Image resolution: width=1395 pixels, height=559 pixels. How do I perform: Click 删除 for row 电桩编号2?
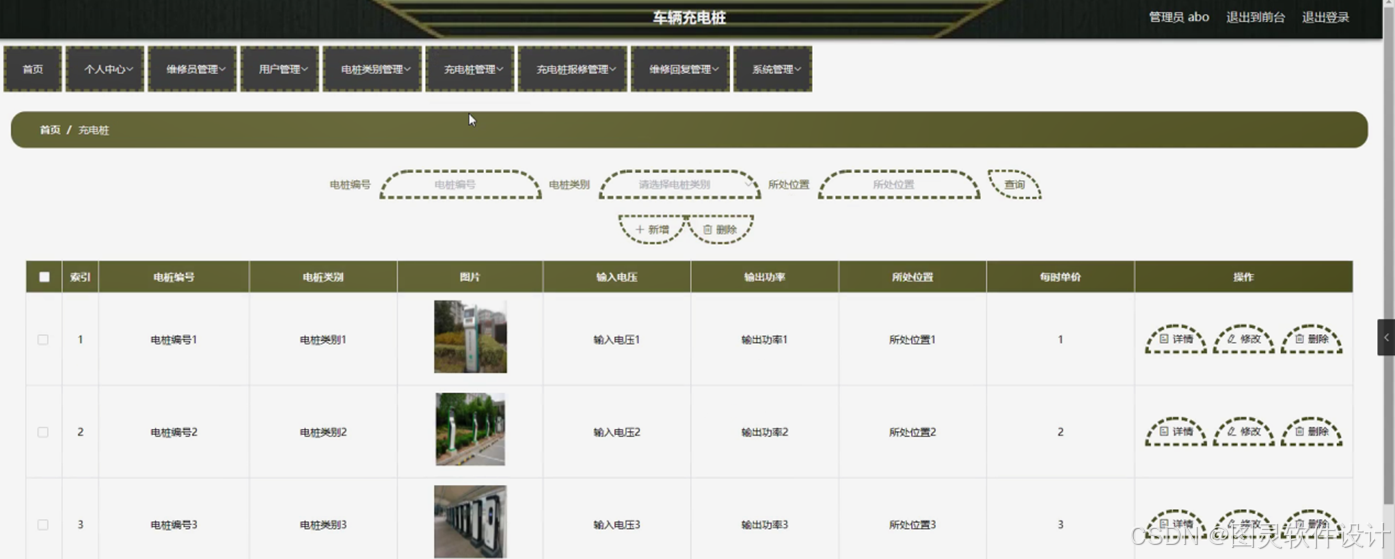pyautogui.click(x=1312, y=431)
